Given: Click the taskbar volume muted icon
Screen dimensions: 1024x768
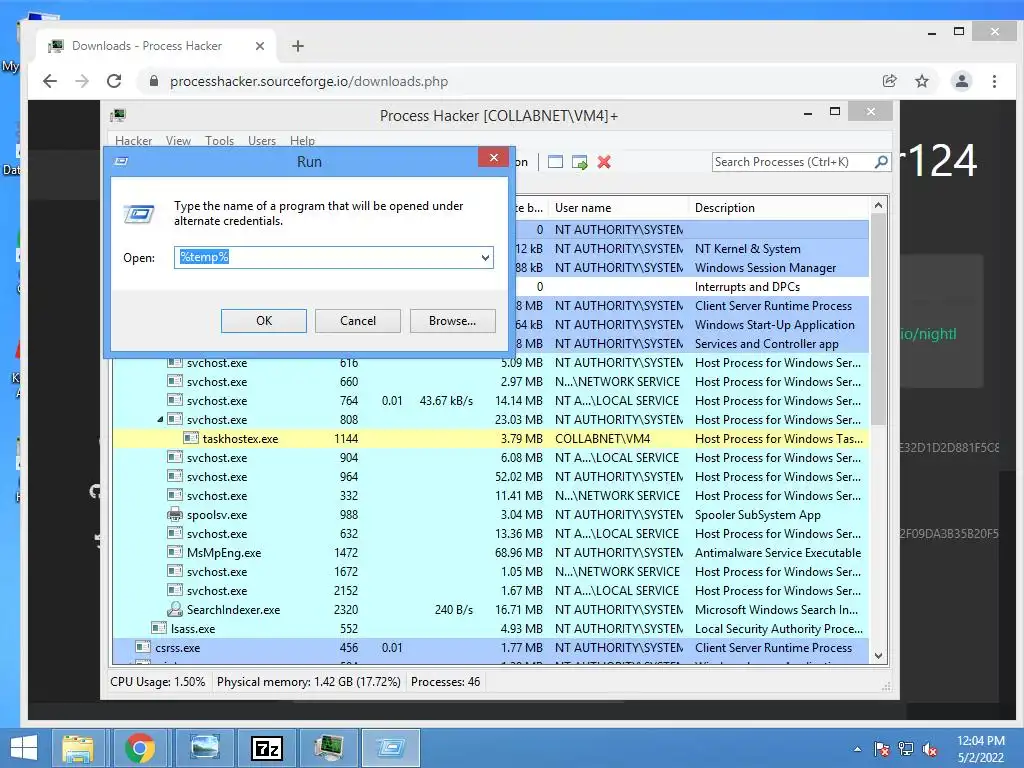Looking at the screenshot, I should click(x=929, y=749).
